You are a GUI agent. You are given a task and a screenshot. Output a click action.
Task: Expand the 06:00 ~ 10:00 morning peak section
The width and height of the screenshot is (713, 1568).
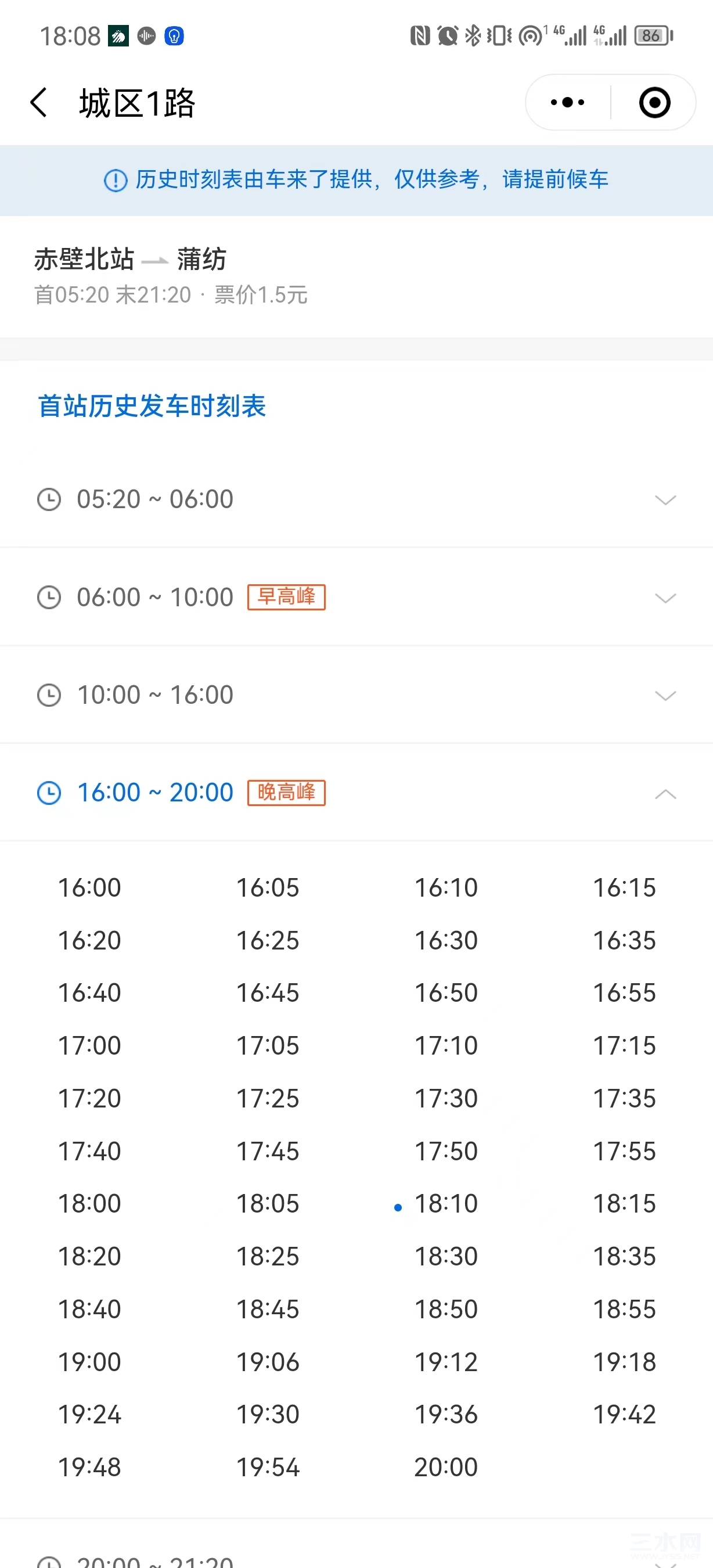(356, 597)
